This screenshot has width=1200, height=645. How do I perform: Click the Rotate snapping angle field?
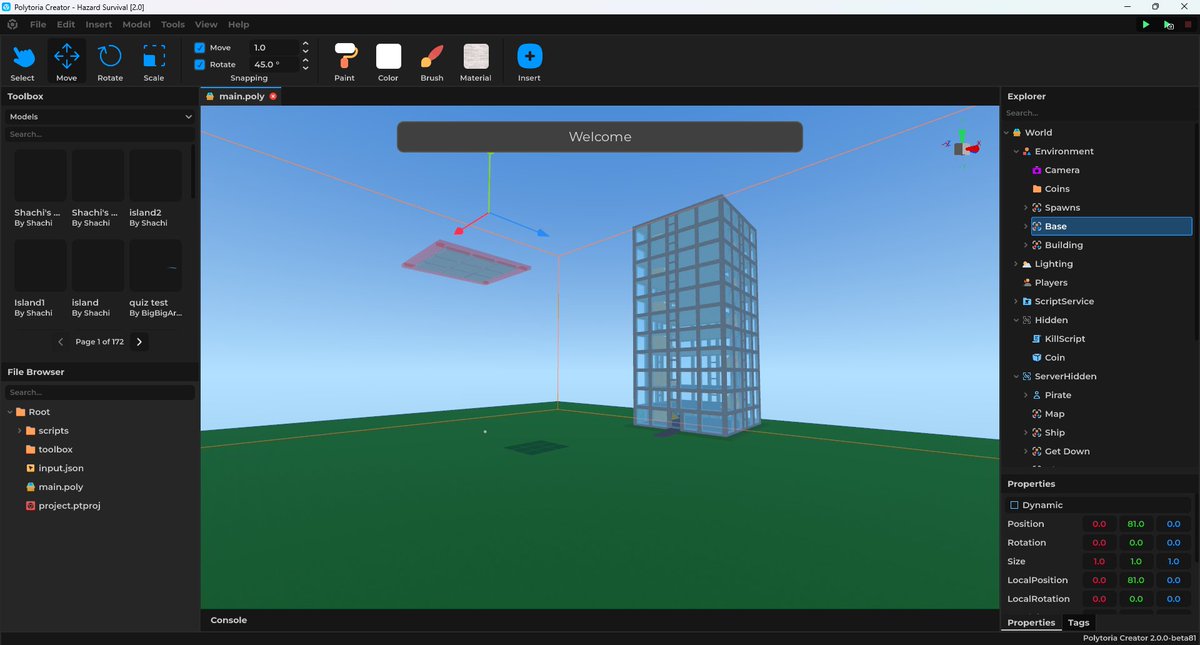pyautogui.click(x=274, y=64)
